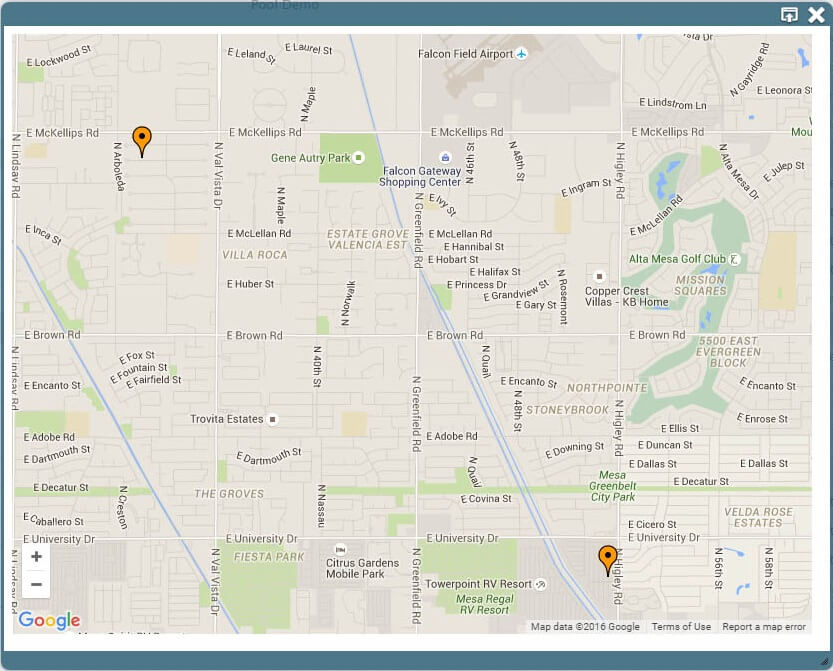Click the FIESTA PARK label
This screenshot has height=671, width=833.
pyautogui.click(x=269, y=557)
